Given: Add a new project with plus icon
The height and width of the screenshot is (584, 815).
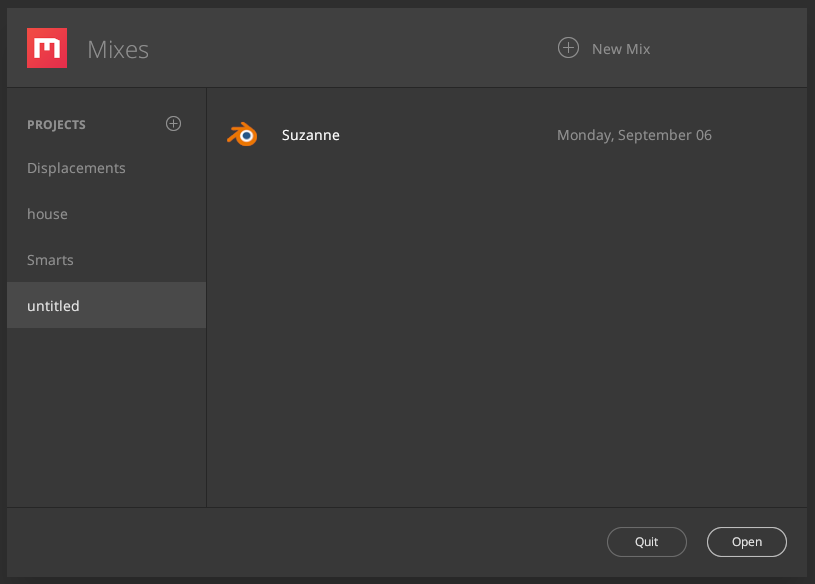Looking at the screenshot, I should [x=174, y=124].
